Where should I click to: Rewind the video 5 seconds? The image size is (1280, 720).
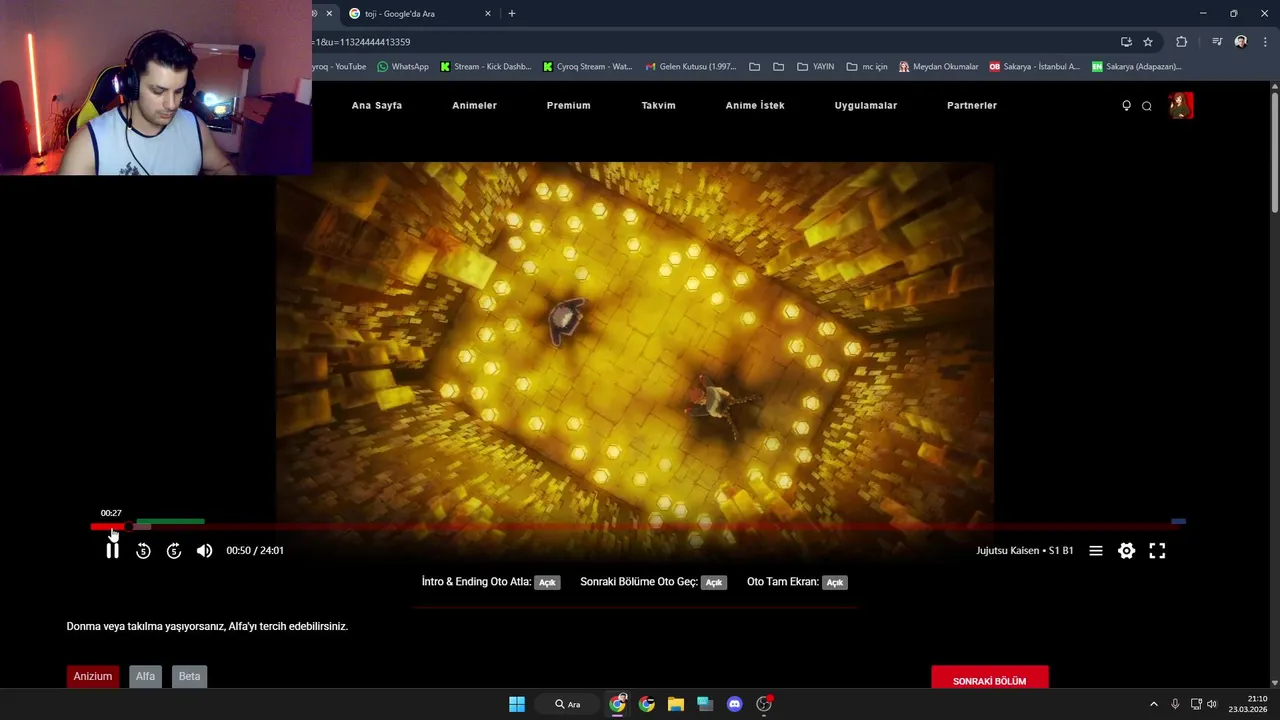click(x=143, y=550)
